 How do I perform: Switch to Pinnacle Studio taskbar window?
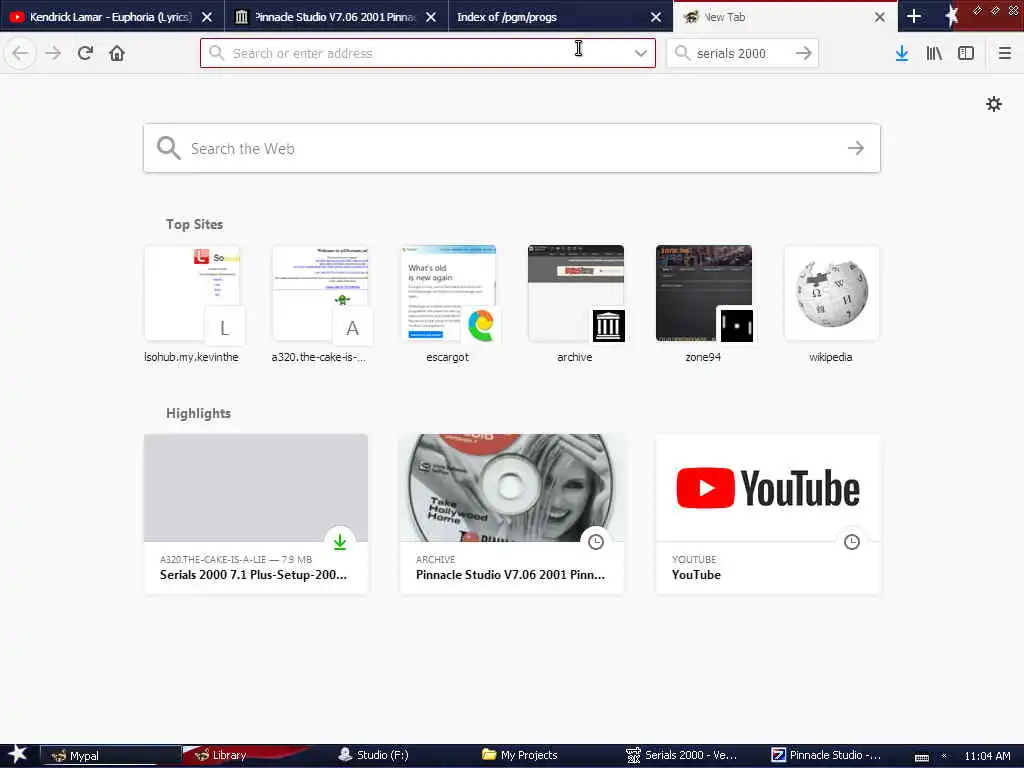pos(827,756)
